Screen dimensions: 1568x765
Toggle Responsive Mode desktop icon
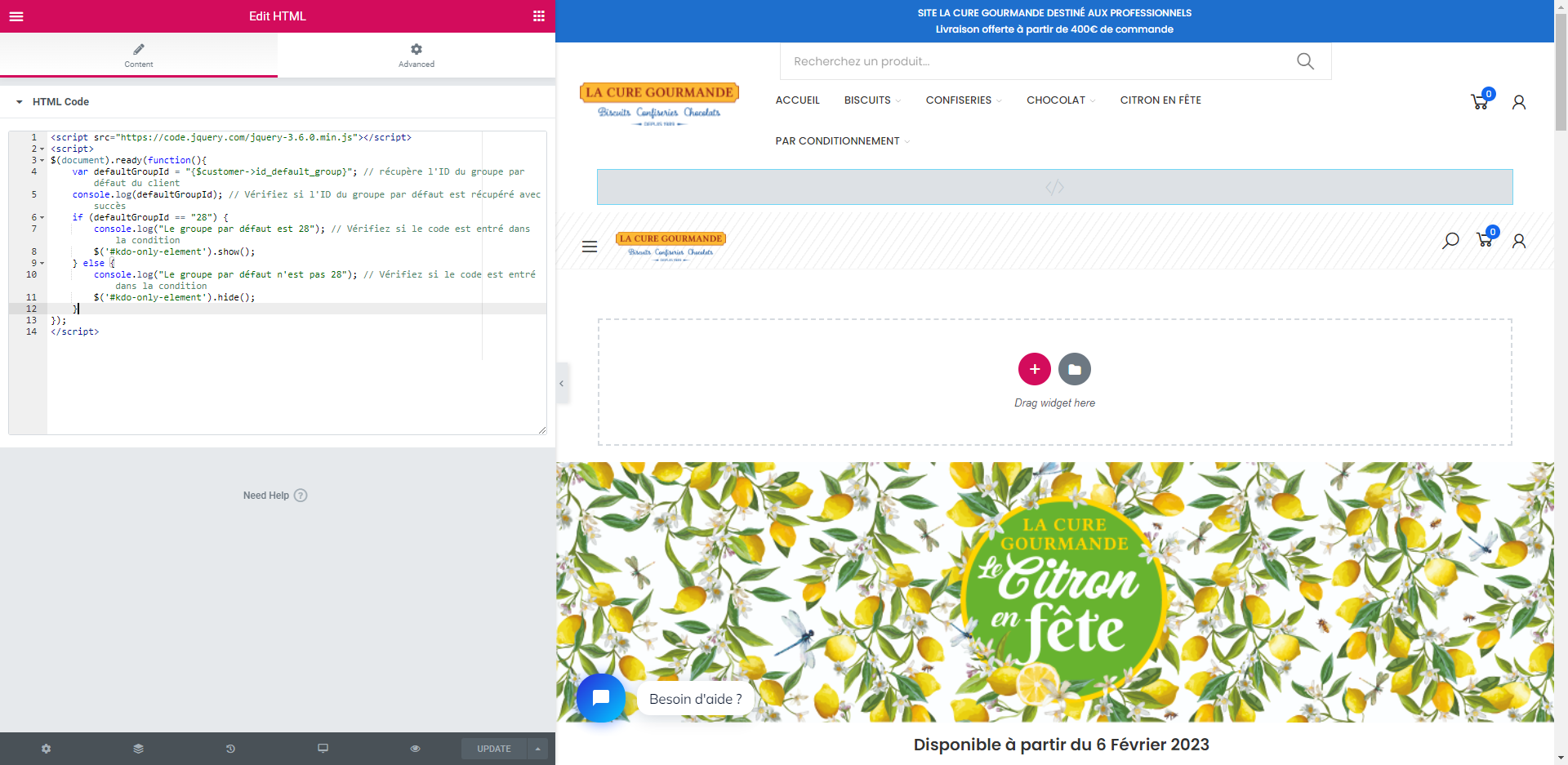[x=323, y=749]
